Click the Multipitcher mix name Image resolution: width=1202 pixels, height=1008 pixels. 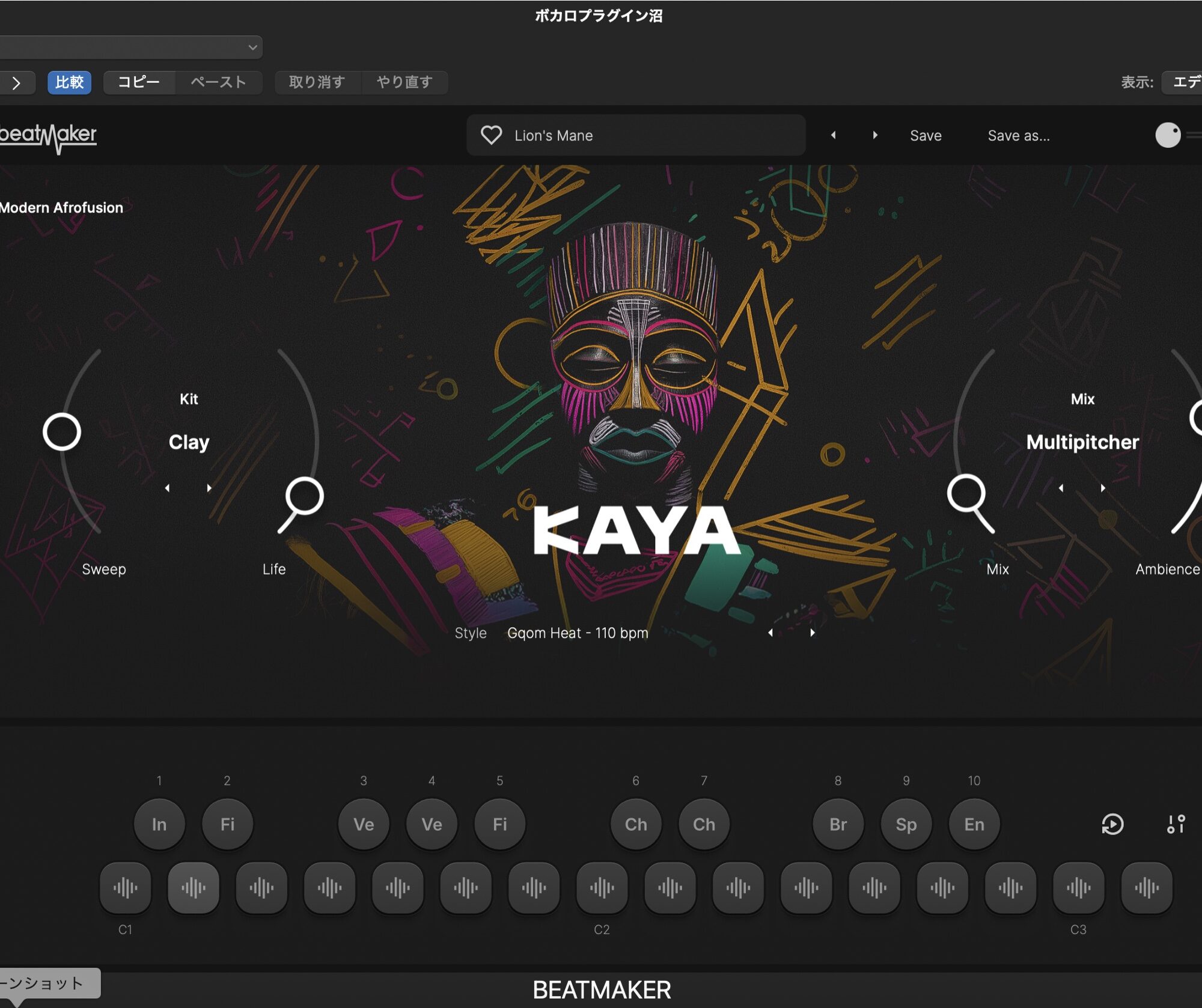(x=1082, y=442)
